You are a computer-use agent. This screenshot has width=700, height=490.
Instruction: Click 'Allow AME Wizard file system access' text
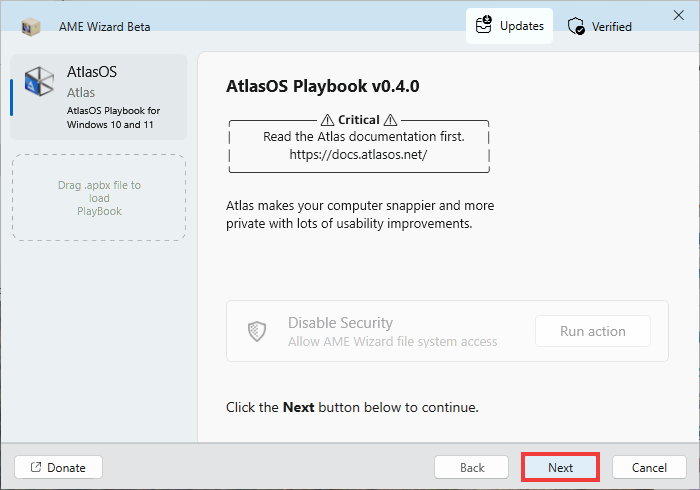tap(392, 341)
